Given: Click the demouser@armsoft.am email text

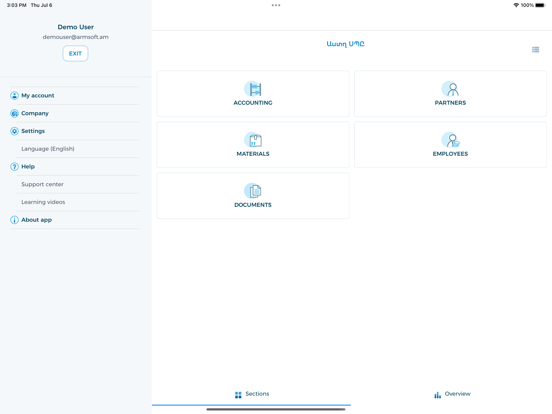Looking at the screenshot, I should pos(76,37).
